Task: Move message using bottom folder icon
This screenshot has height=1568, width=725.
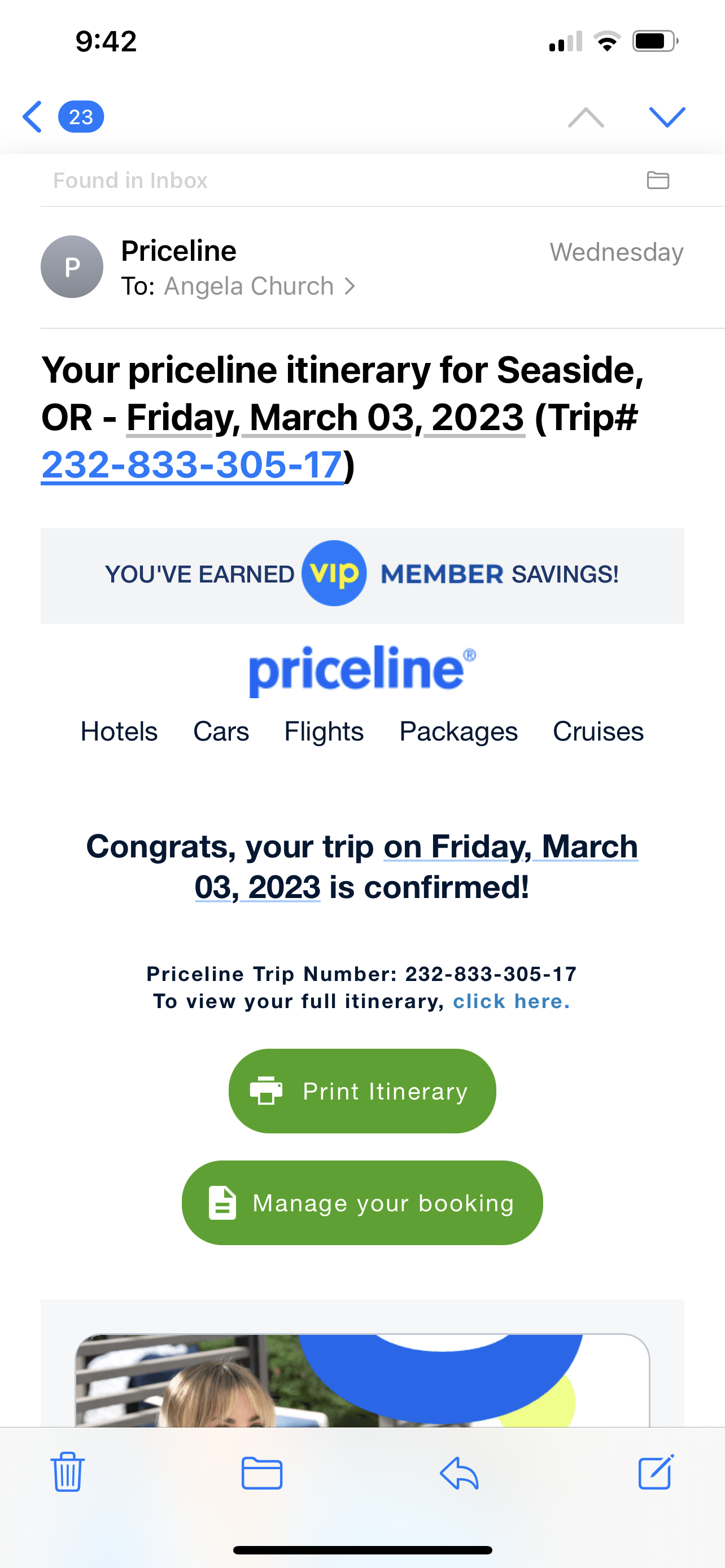Action: (x=262, y=1473)
